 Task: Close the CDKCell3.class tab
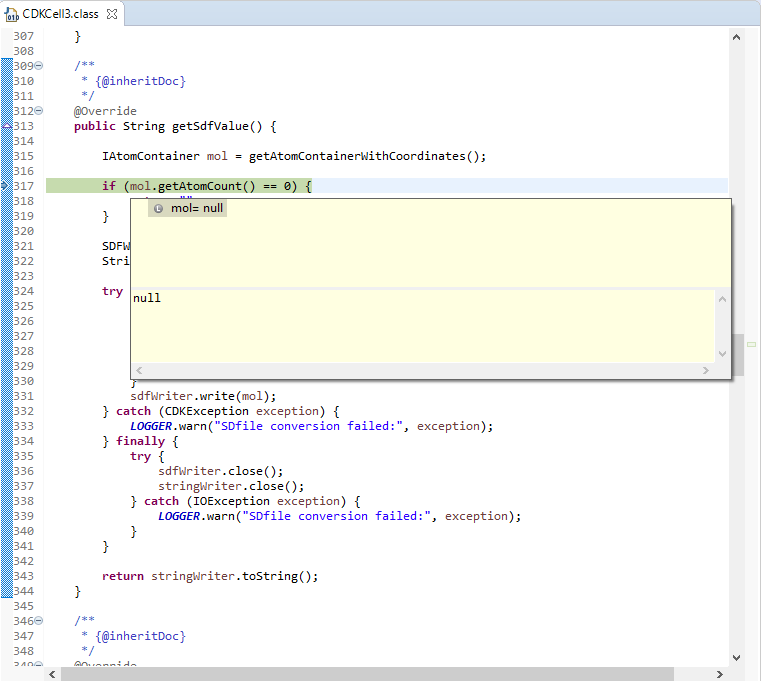point(112,14)
